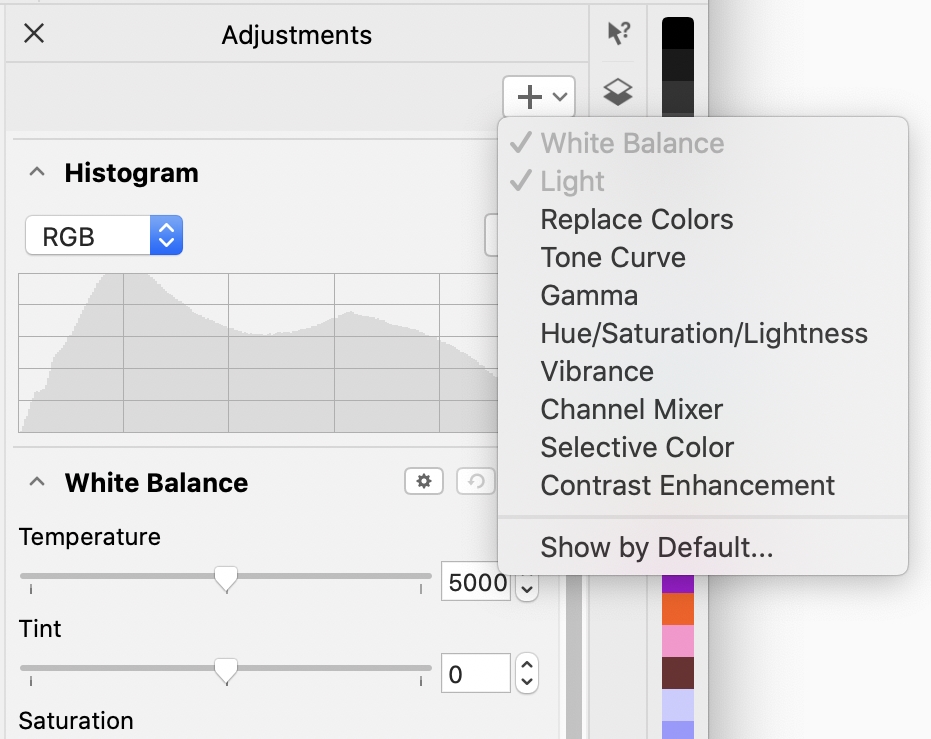
Task: Reset White Balance with the undo arrow icon
Action: (476, 482)
